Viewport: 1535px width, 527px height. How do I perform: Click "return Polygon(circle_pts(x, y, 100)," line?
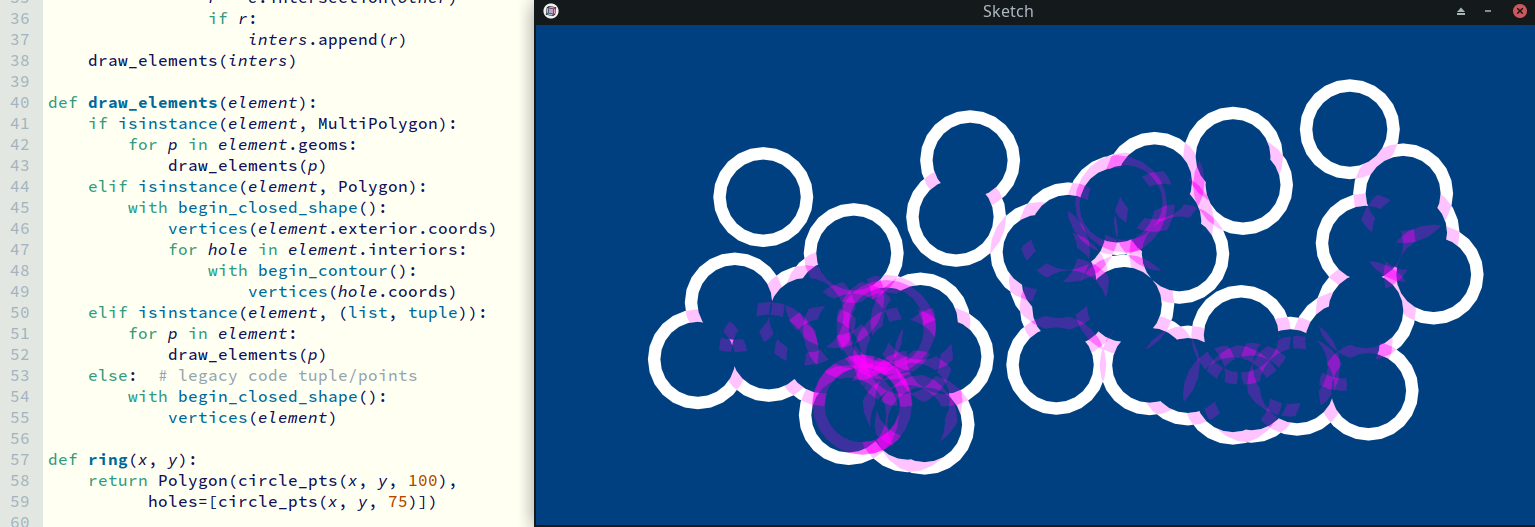pos(272,481)
